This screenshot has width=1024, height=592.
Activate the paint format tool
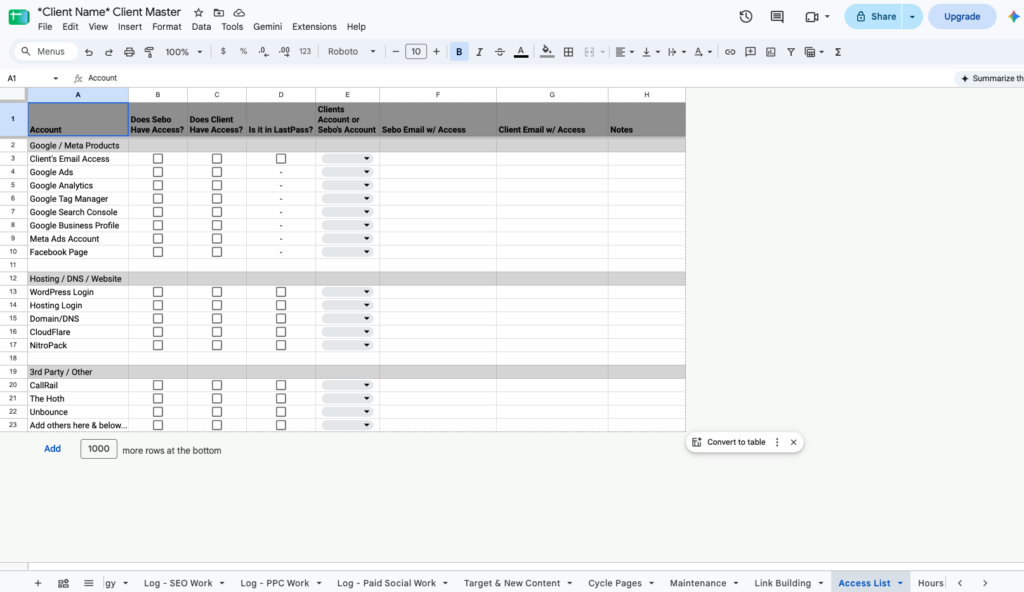(150, 52)
